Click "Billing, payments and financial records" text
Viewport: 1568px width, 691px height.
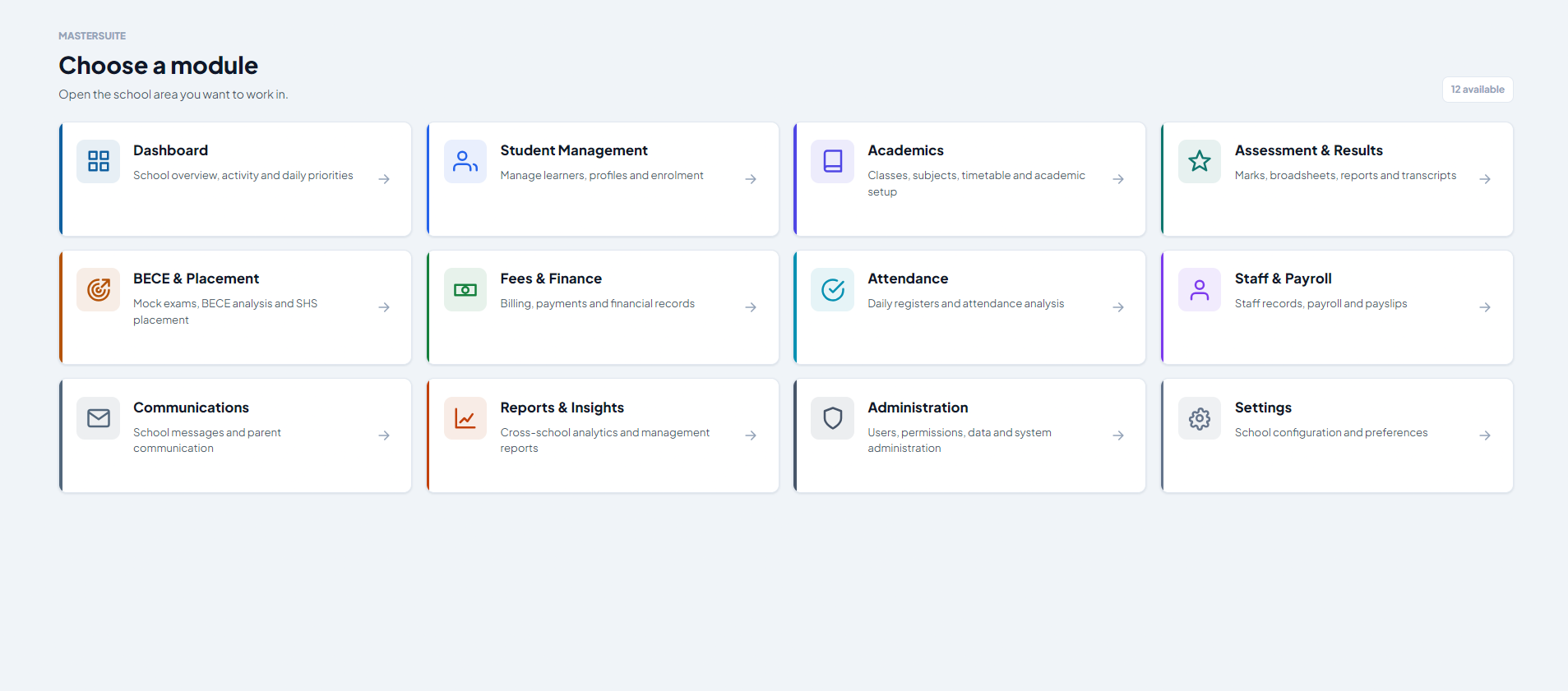click(x=598, y=304)
